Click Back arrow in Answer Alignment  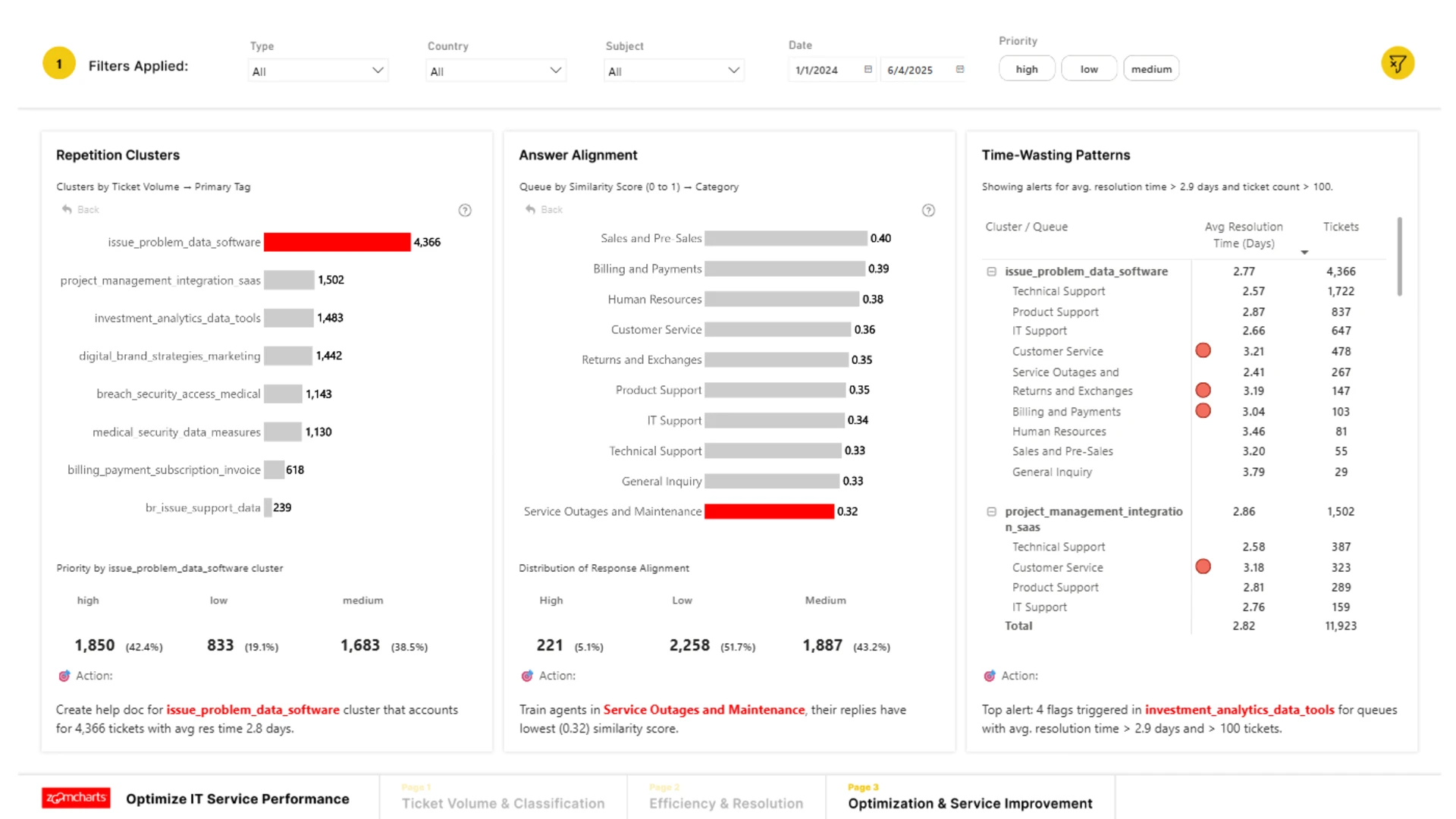[x=531, y=209]
